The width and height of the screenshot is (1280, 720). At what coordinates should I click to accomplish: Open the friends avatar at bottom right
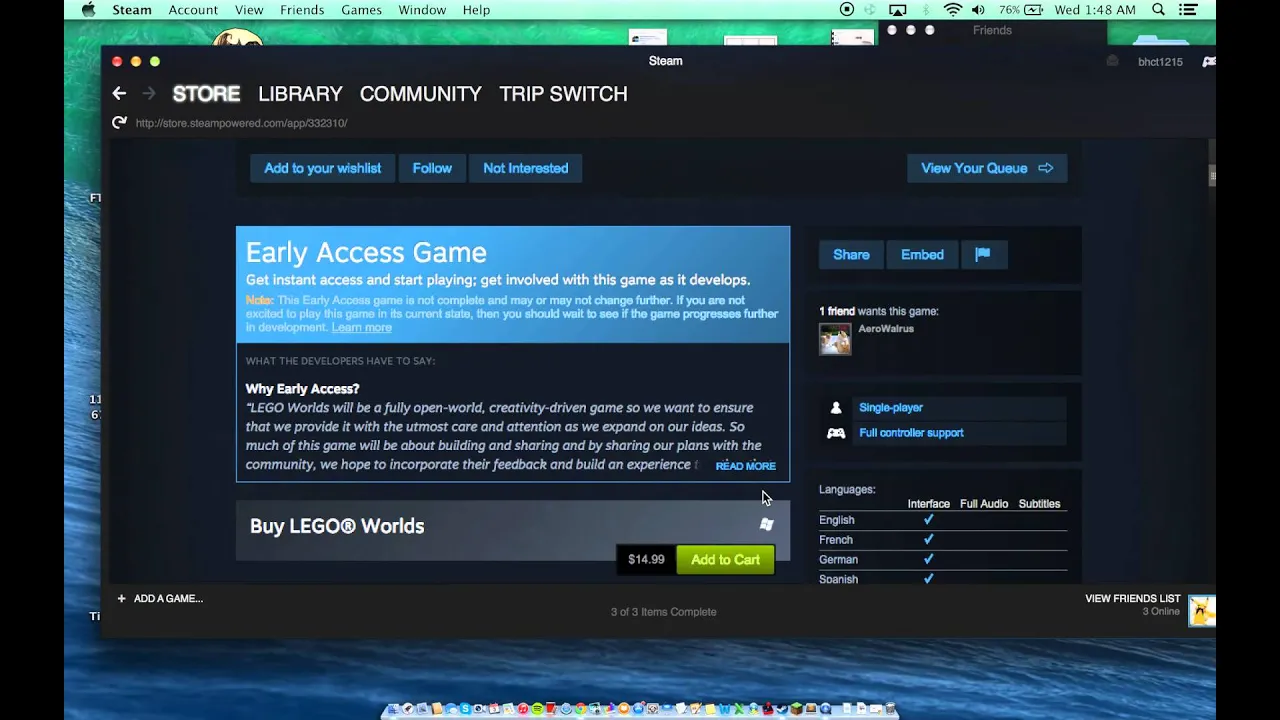pyautogui.click(x=1202, y=610)
